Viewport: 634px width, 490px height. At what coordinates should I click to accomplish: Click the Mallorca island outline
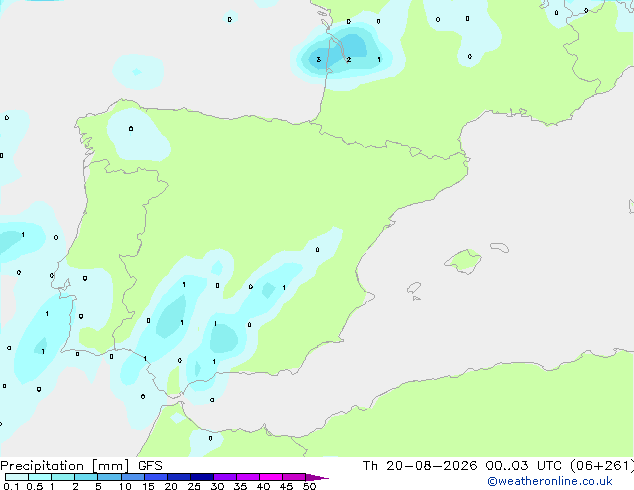pyautogui.click(x=463, y=261)
